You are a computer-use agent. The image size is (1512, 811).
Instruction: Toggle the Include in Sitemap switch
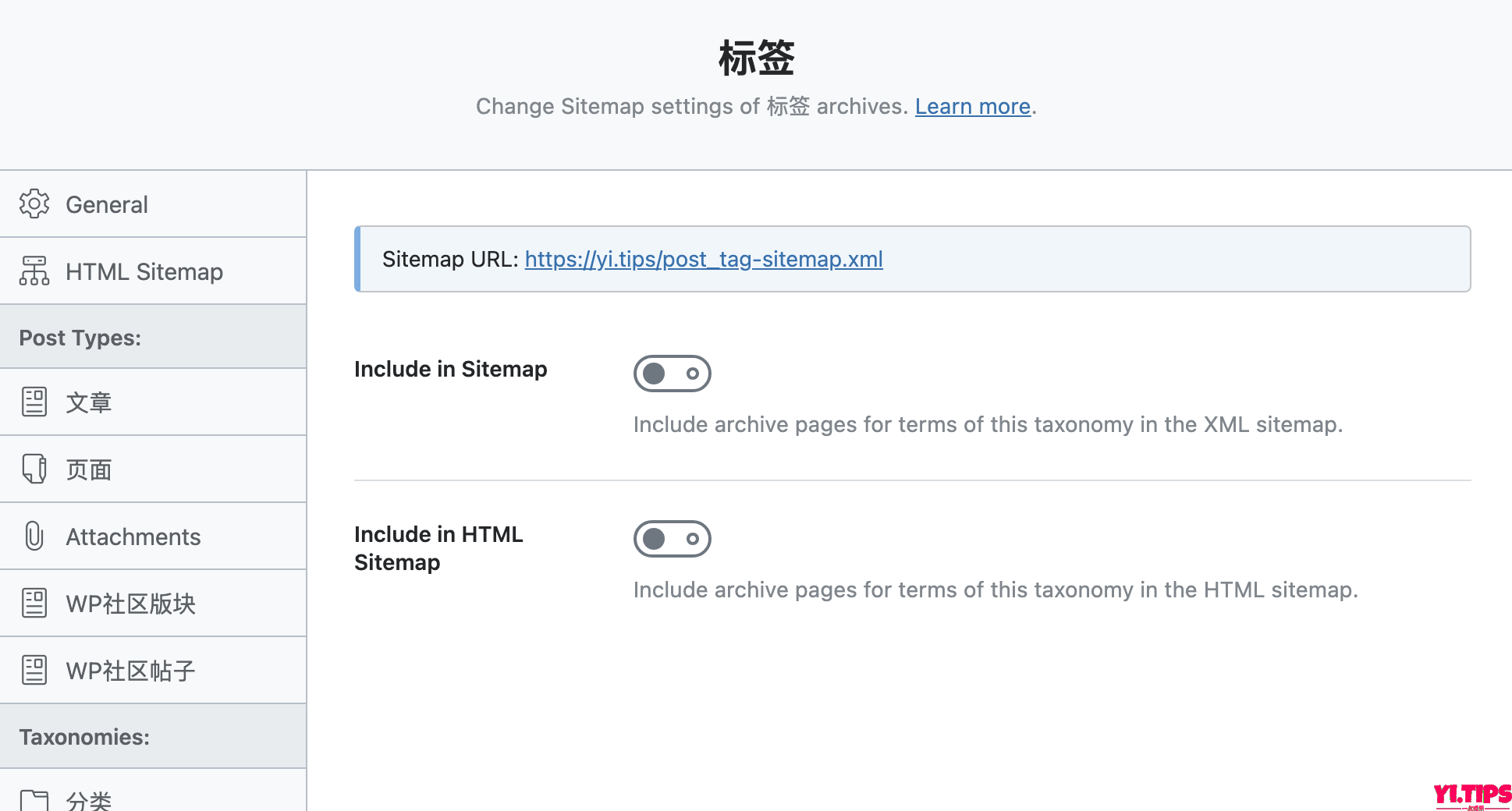pyautogui.click(x=672, y=374)
